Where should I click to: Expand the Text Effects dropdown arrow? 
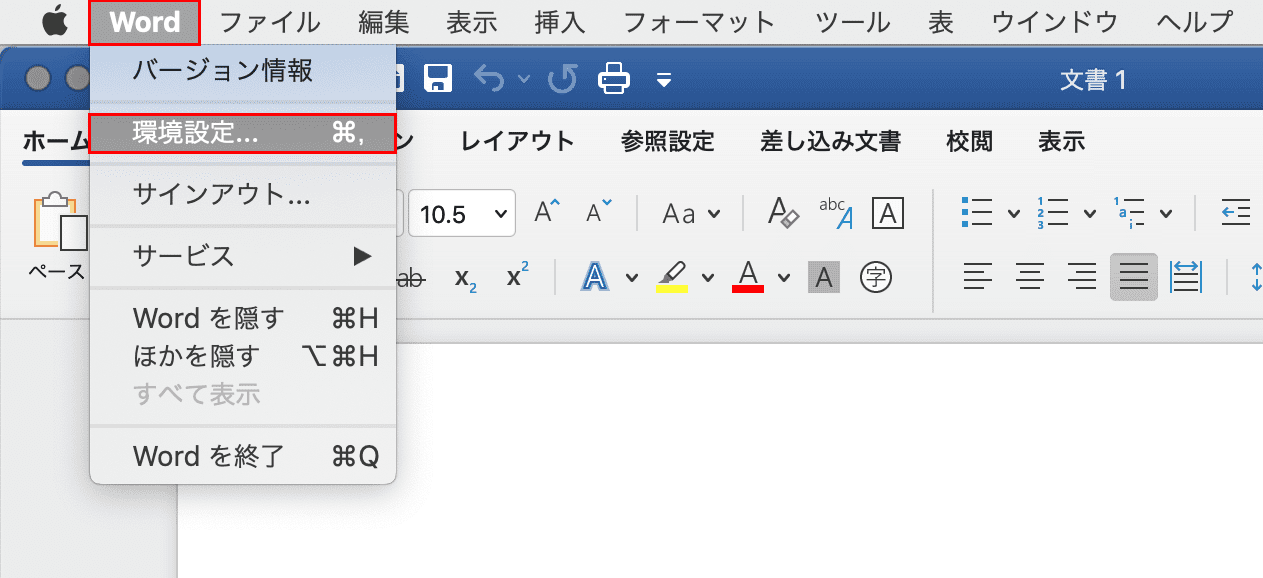pos(632,278)
